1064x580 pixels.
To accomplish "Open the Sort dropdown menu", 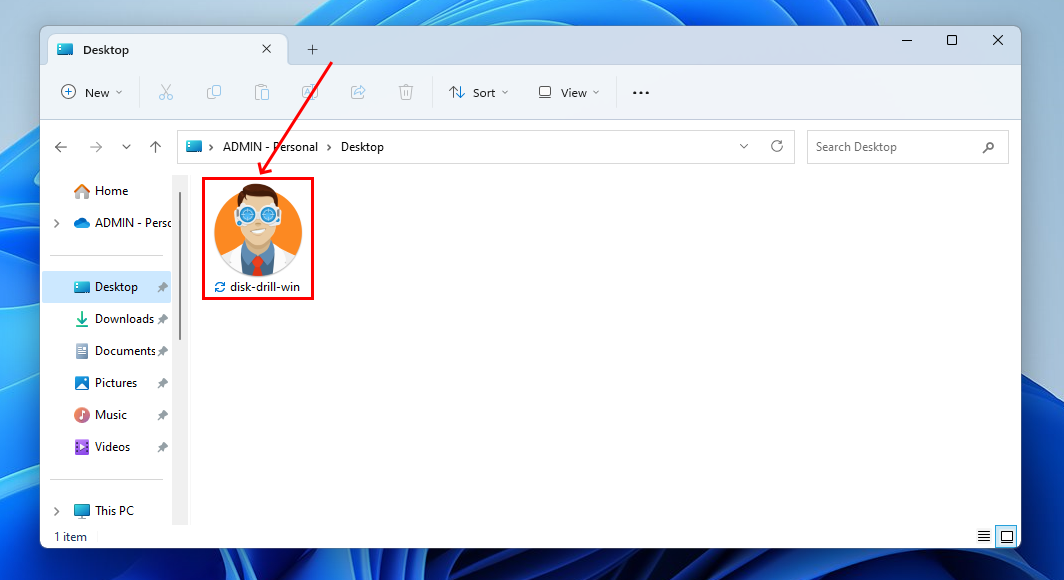I will pos(478,92).
